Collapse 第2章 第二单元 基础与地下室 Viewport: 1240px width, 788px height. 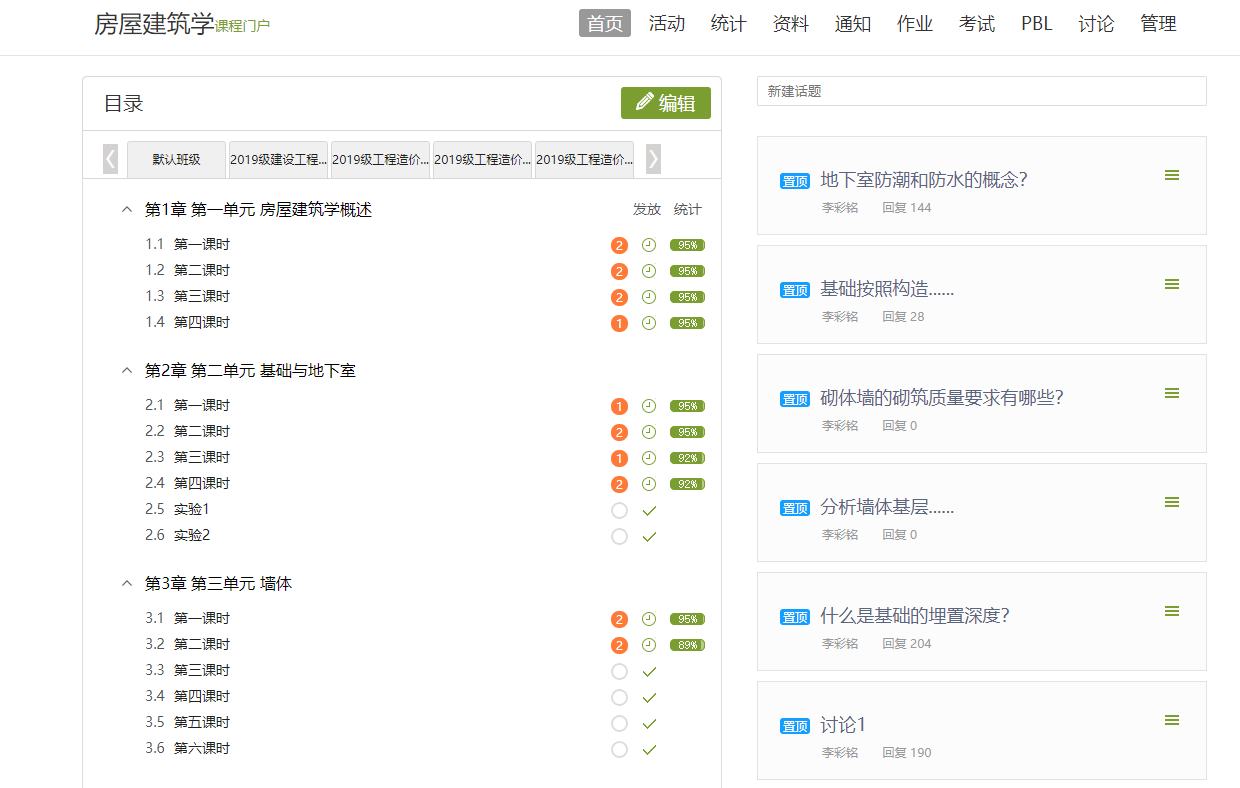click(126, 371)
